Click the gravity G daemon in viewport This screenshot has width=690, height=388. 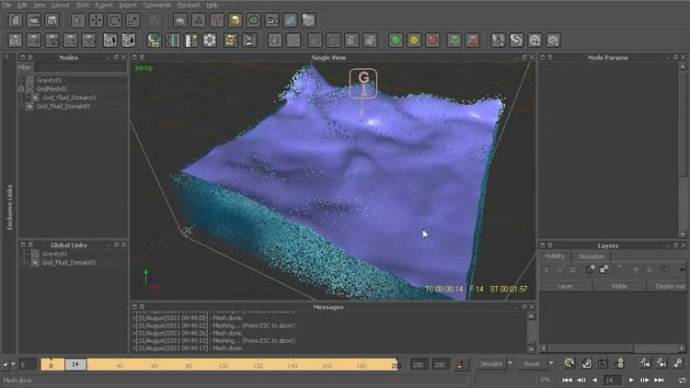click(x=363, y=83)
